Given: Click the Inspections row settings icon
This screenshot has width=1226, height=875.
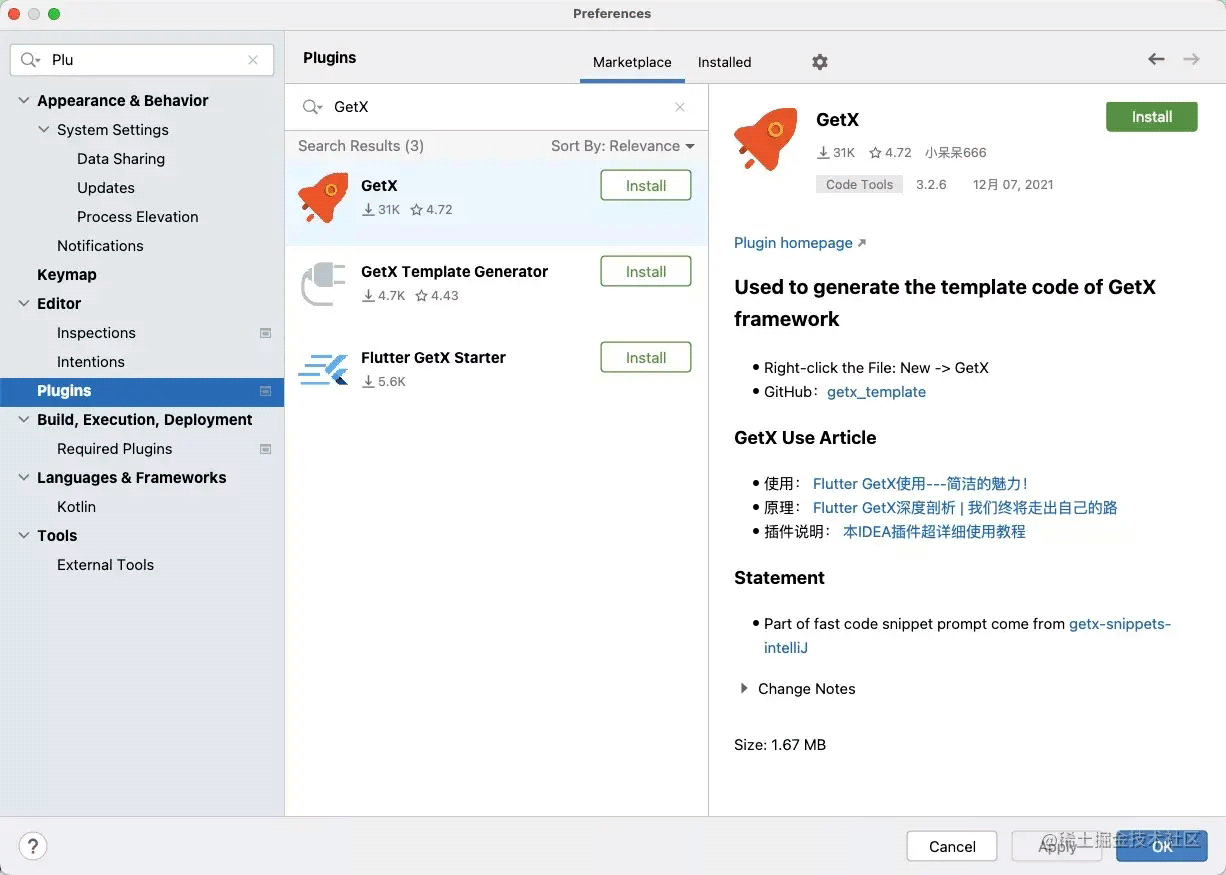Looking at the screenshot, I should pos(265,333).
